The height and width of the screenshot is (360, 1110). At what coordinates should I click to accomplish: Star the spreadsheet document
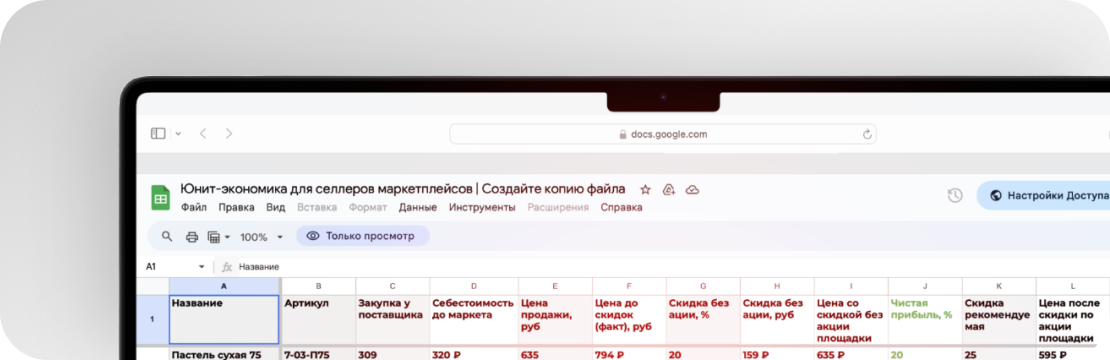(645, 190)
